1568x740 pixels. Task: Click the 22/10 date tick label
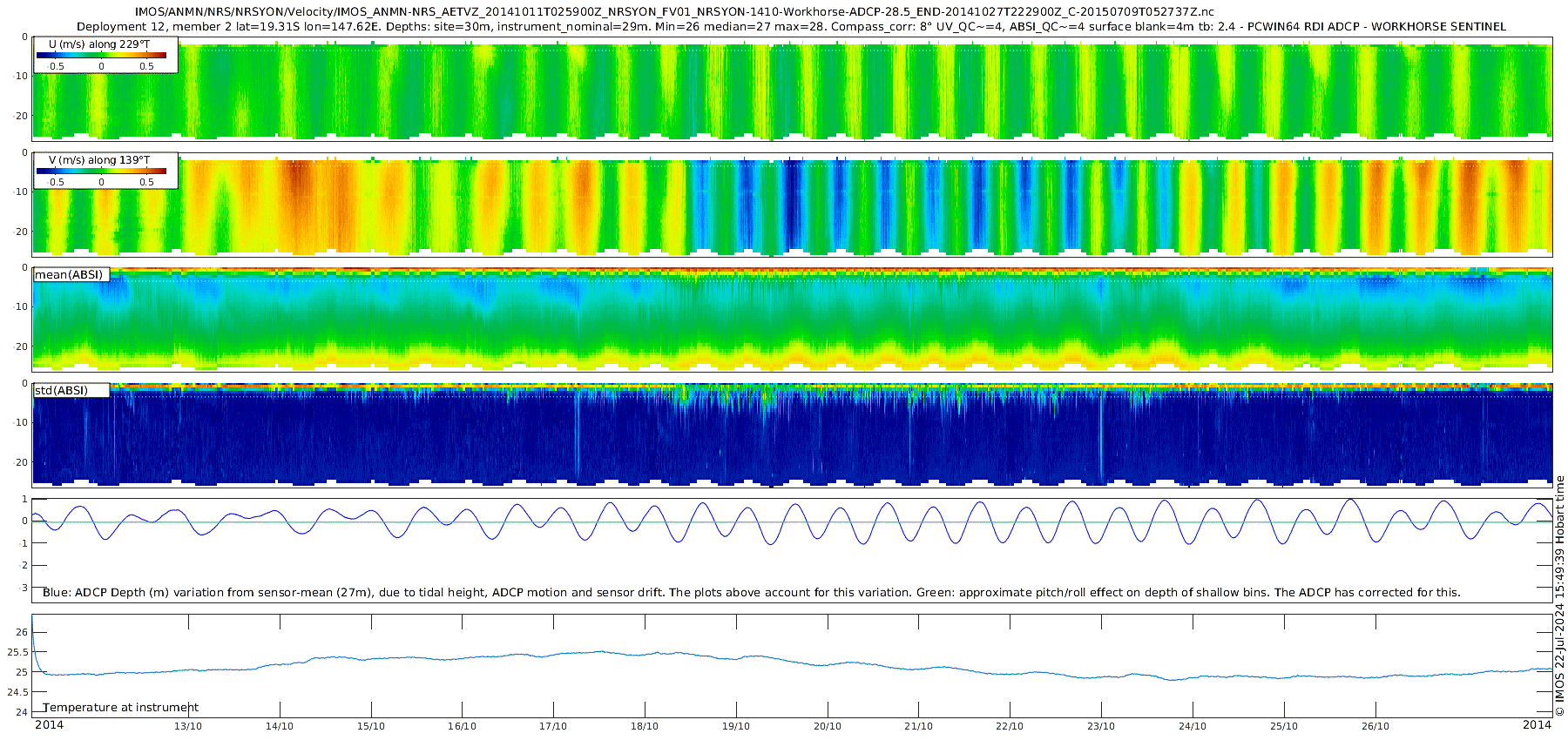pyautogui.click(x=1010, y=726)
